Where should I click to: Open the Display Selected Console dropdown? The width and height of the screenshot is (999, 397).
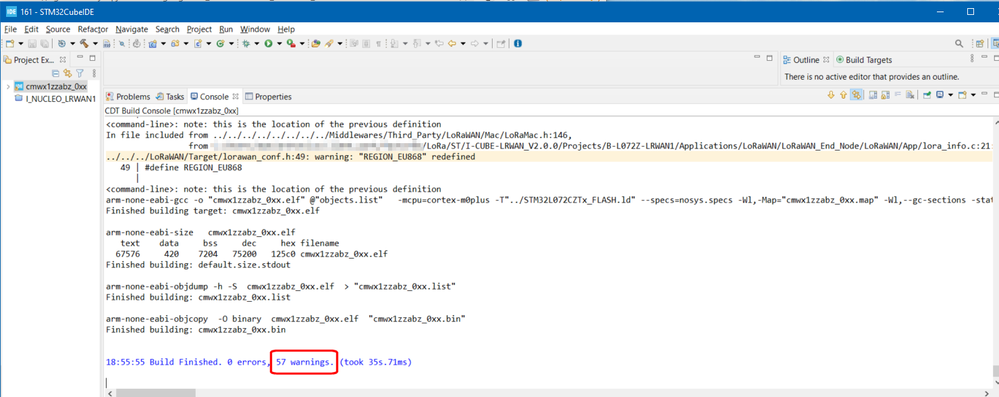click(951, 95)
